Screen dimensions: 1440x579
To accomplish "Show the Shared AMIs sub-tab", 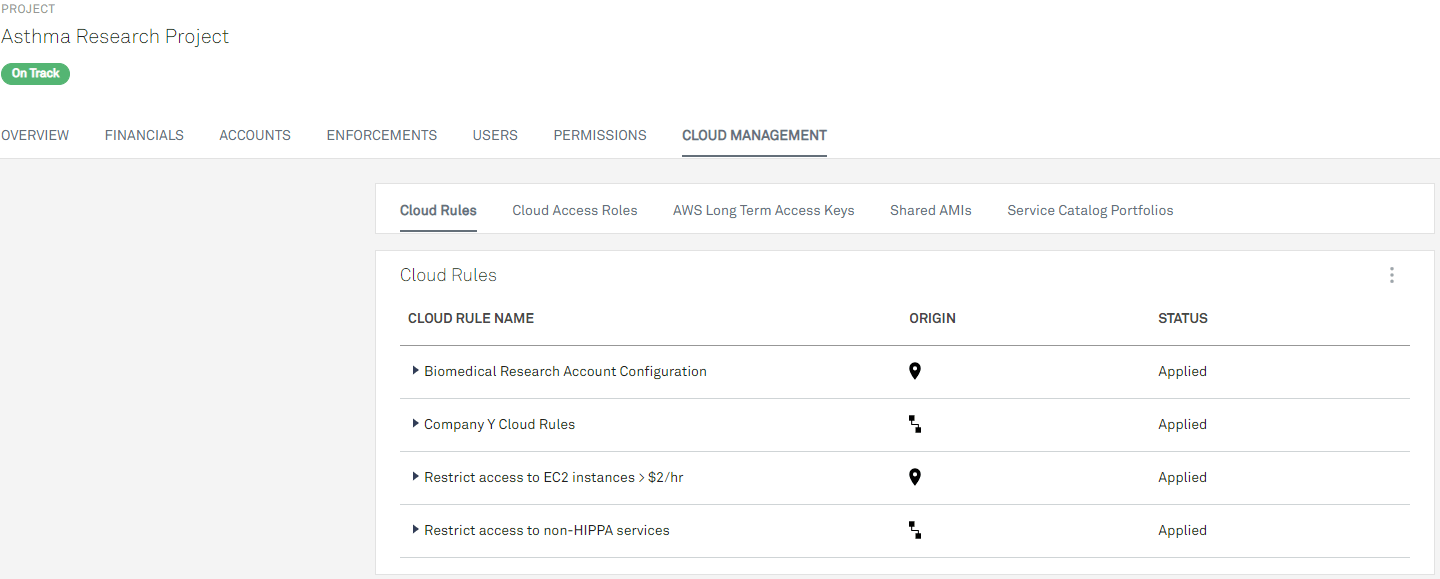I will 930,210.
